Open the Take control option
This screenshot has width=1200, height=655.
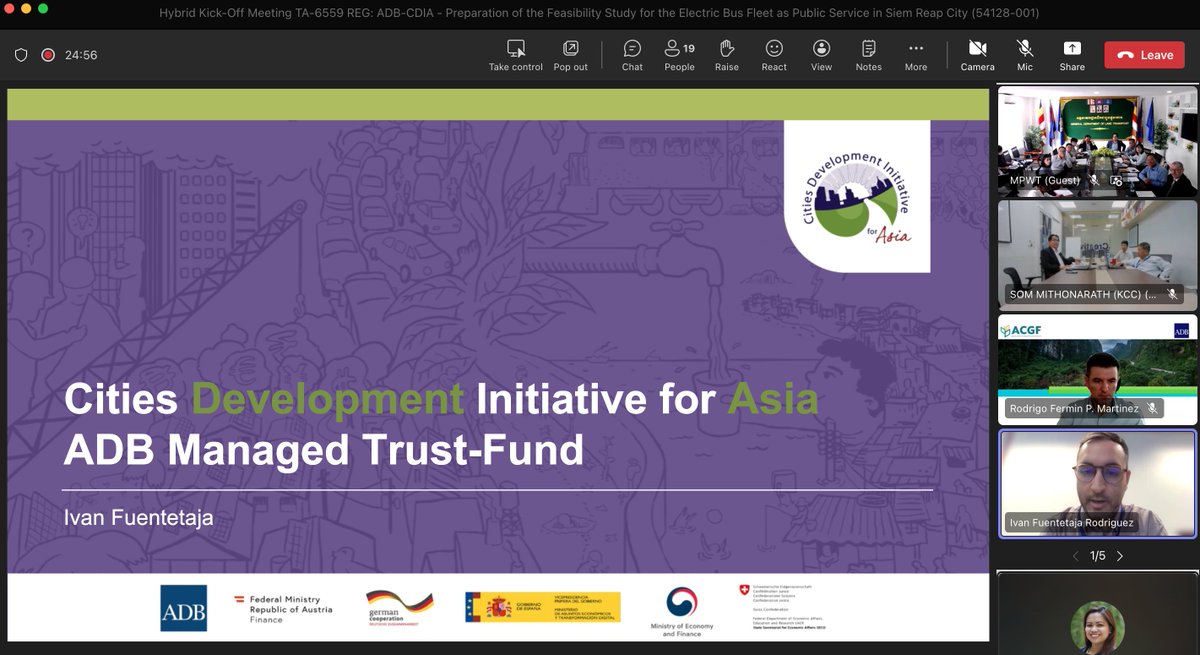click(x=516, y=55)
